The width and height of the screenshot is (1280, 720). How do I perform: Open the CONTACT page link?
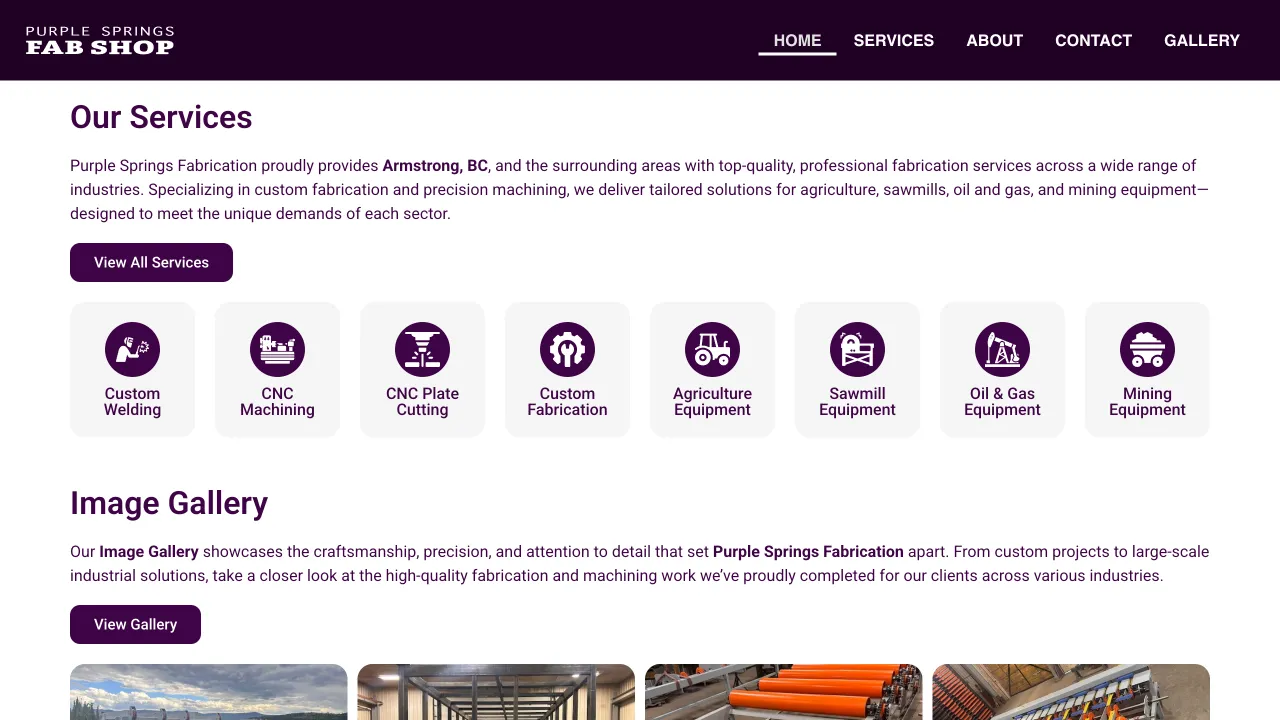1093,40
